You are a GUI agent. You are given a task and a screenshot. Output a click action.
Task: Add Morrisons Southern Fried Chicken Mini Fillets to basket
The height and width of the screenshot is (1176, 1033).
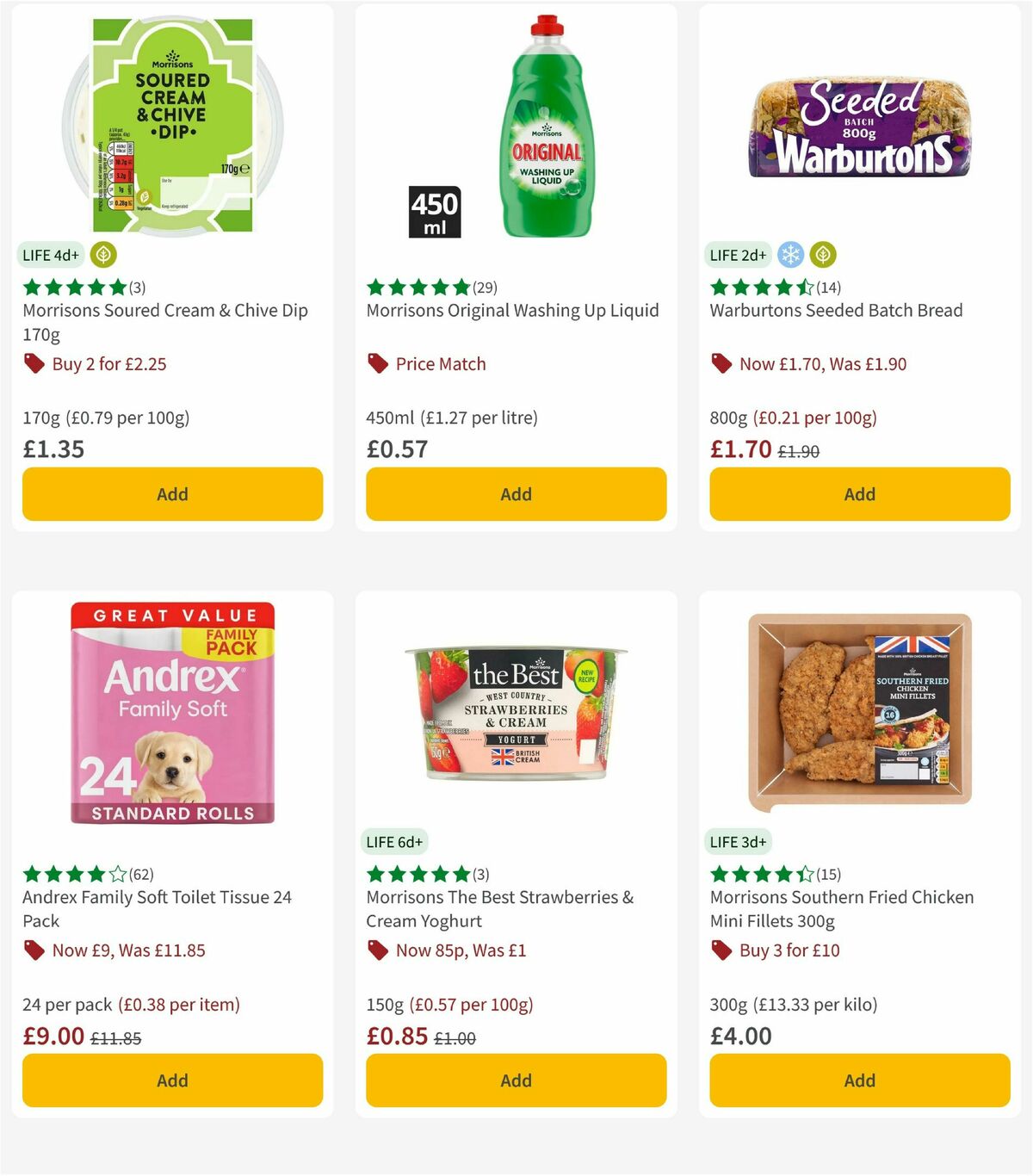(858, 1080)
